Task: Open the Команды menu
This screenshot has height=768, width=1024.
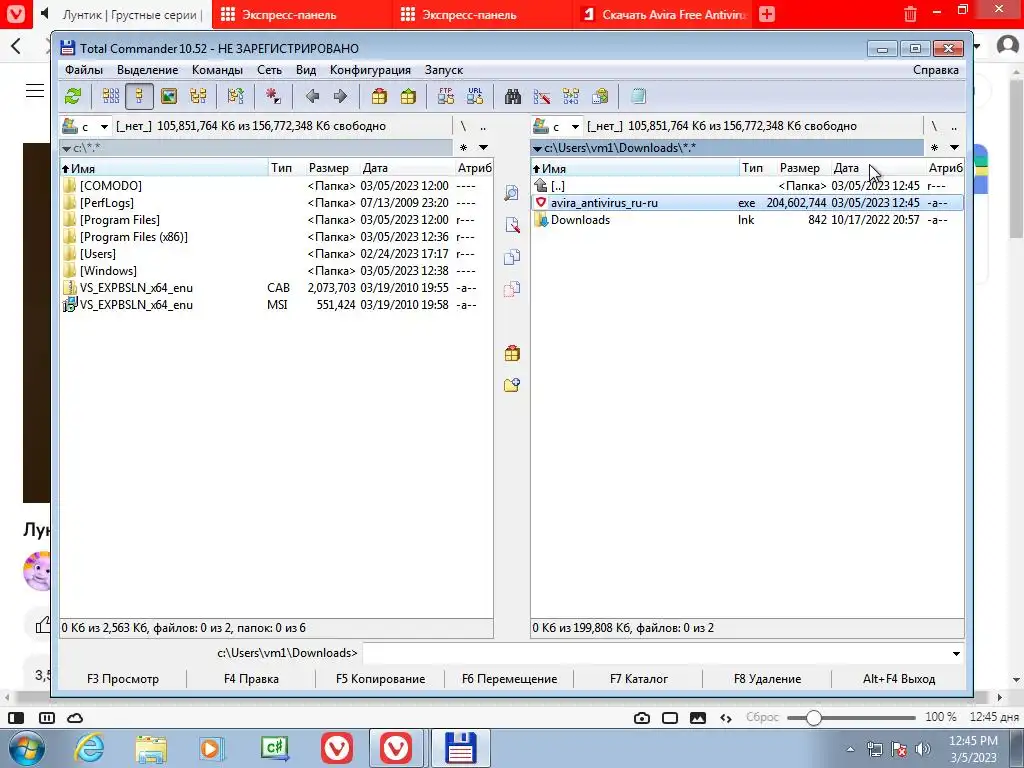Action: (x=217, y=70)
